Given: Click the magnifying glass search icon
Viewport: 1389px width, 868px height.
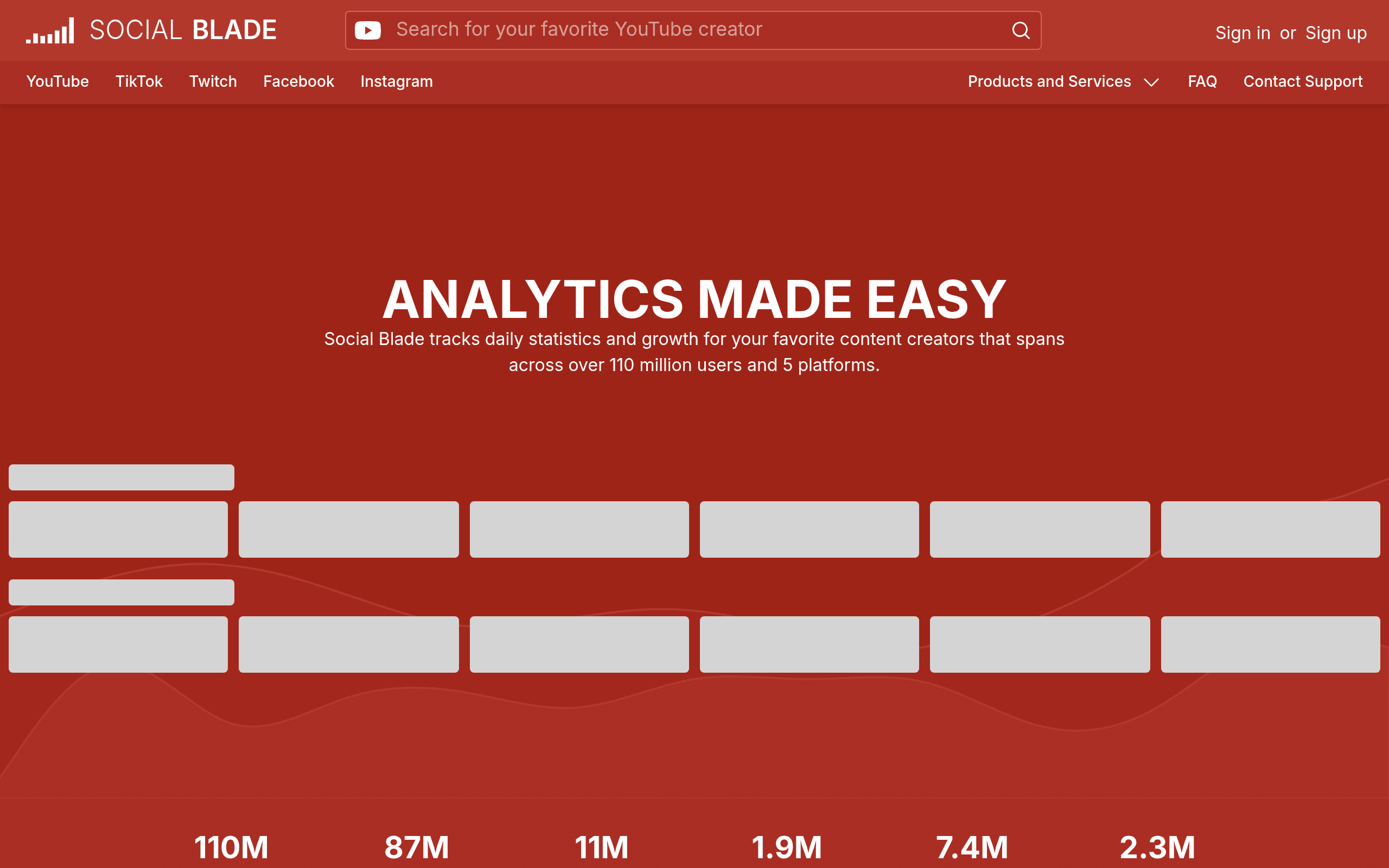Looking at the screenshot, I should click(x=1021, y=30).
